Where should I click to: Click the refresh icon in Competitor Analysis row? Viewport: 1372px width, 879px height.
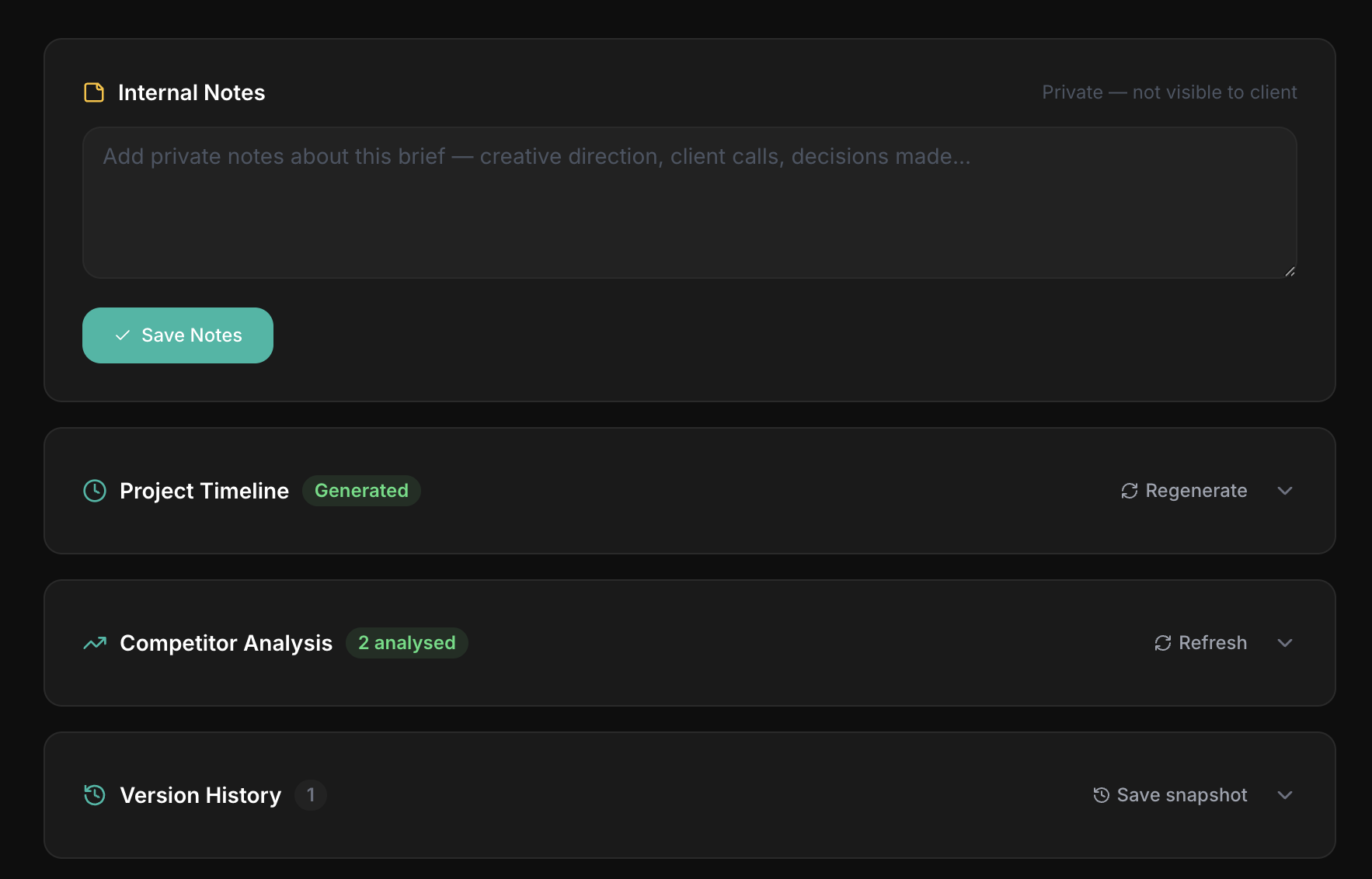[x=1161, y=643]
